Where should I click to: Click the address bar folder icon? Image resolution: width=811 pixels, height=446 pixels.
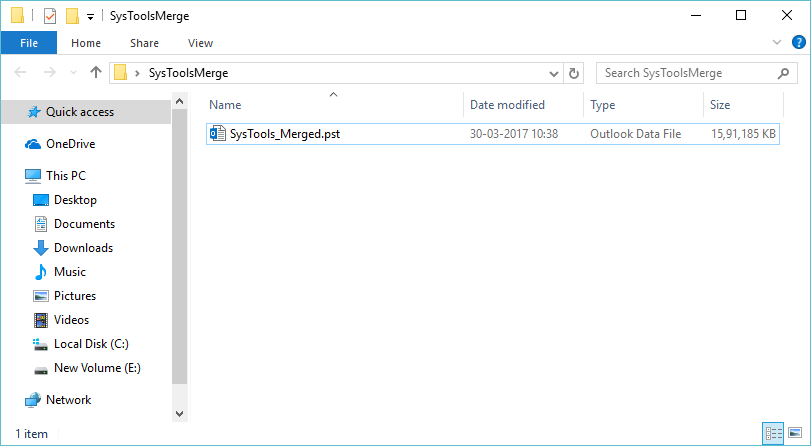pos(121,73)
